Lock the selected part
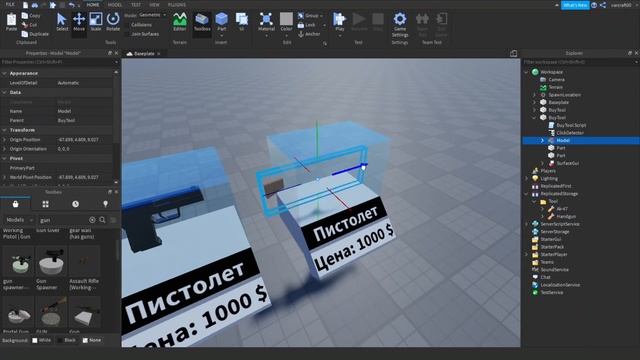This screenshot has width=640, height=360. pyautogui.click(x=307, y=25)
